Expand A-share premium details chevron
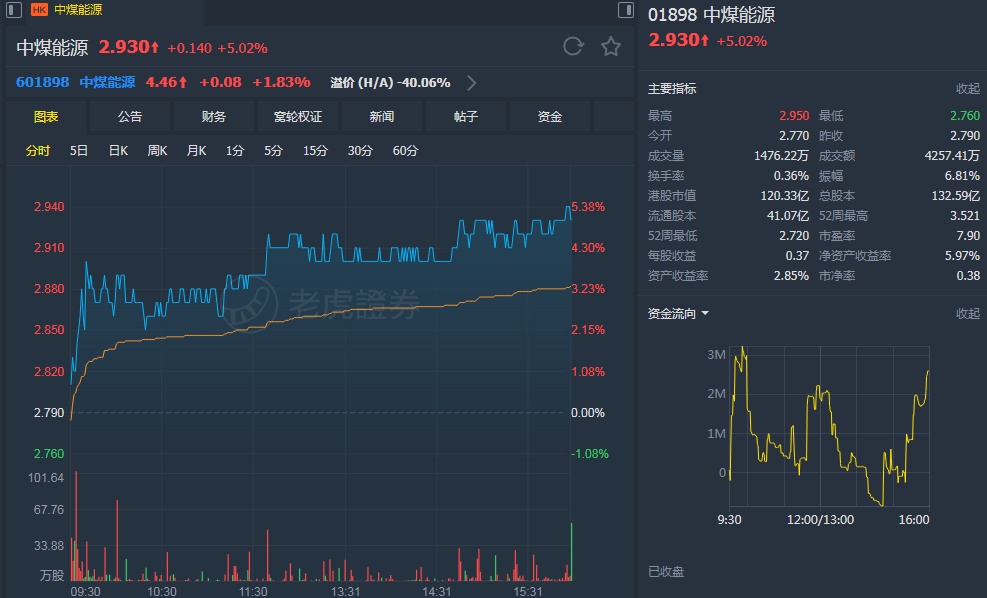The width and height of the screenshot is (987, 598). coord(471,82)
